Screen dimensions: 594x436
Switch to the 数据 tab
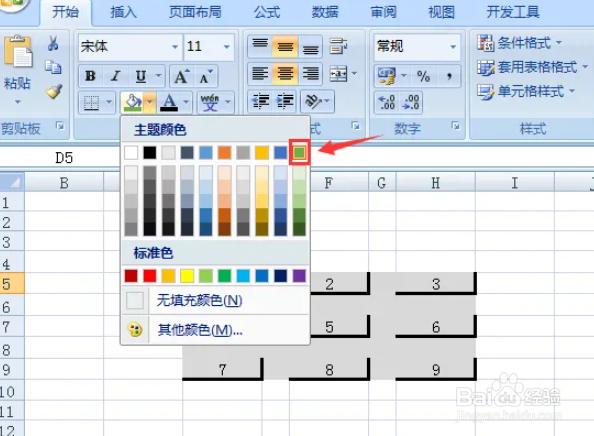pos(325,12)
